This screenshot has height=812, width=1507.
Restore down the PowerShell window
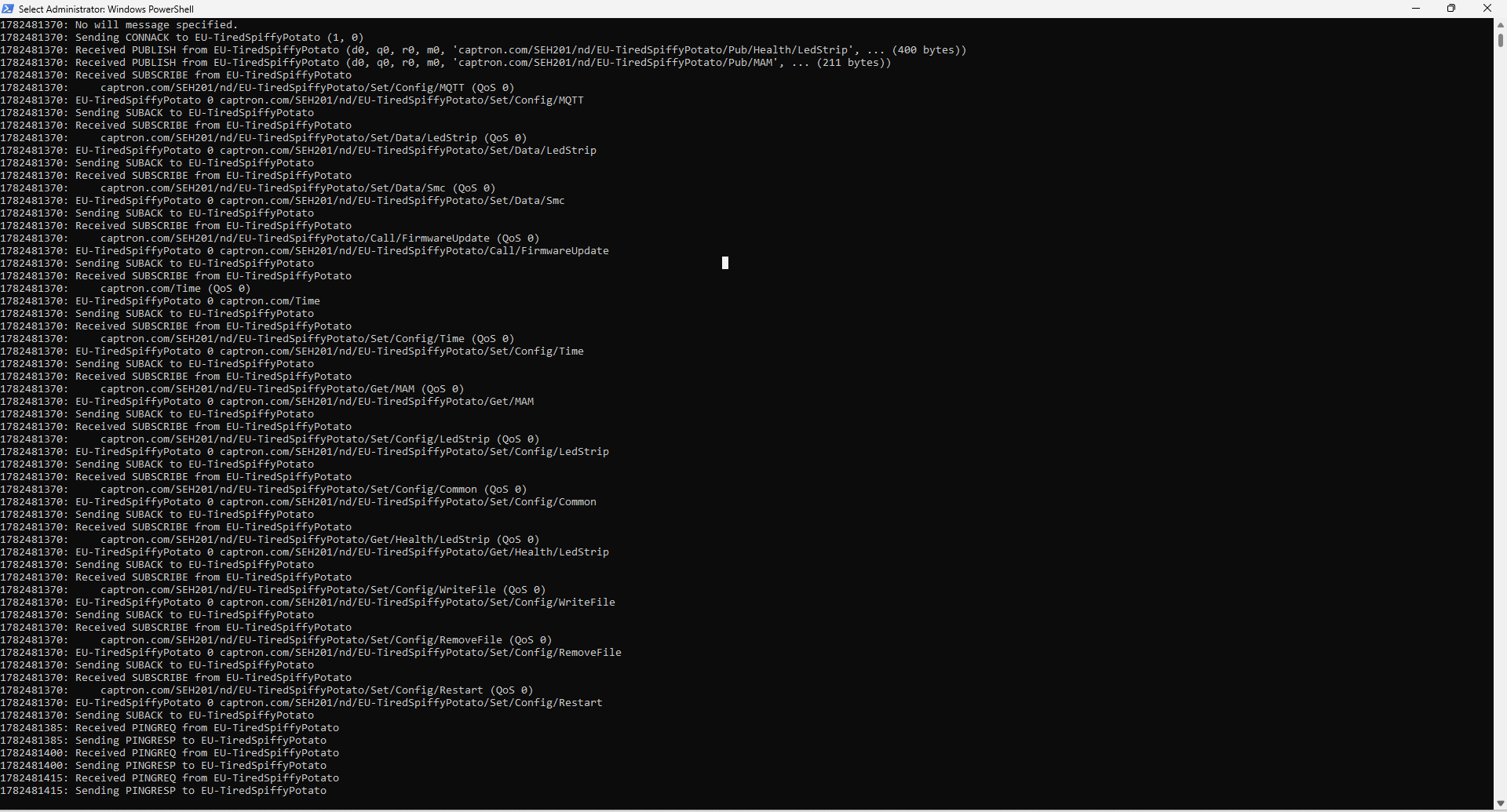pyautogui.click(x=1451, y=9)
